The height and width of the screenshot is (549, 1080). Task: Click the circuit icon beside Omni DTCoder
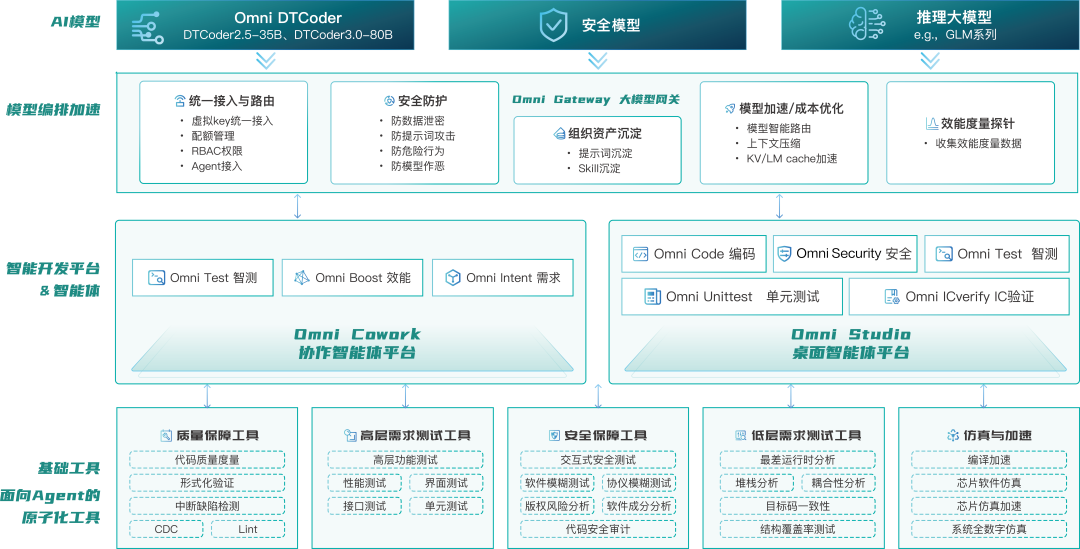click(147, 26)
